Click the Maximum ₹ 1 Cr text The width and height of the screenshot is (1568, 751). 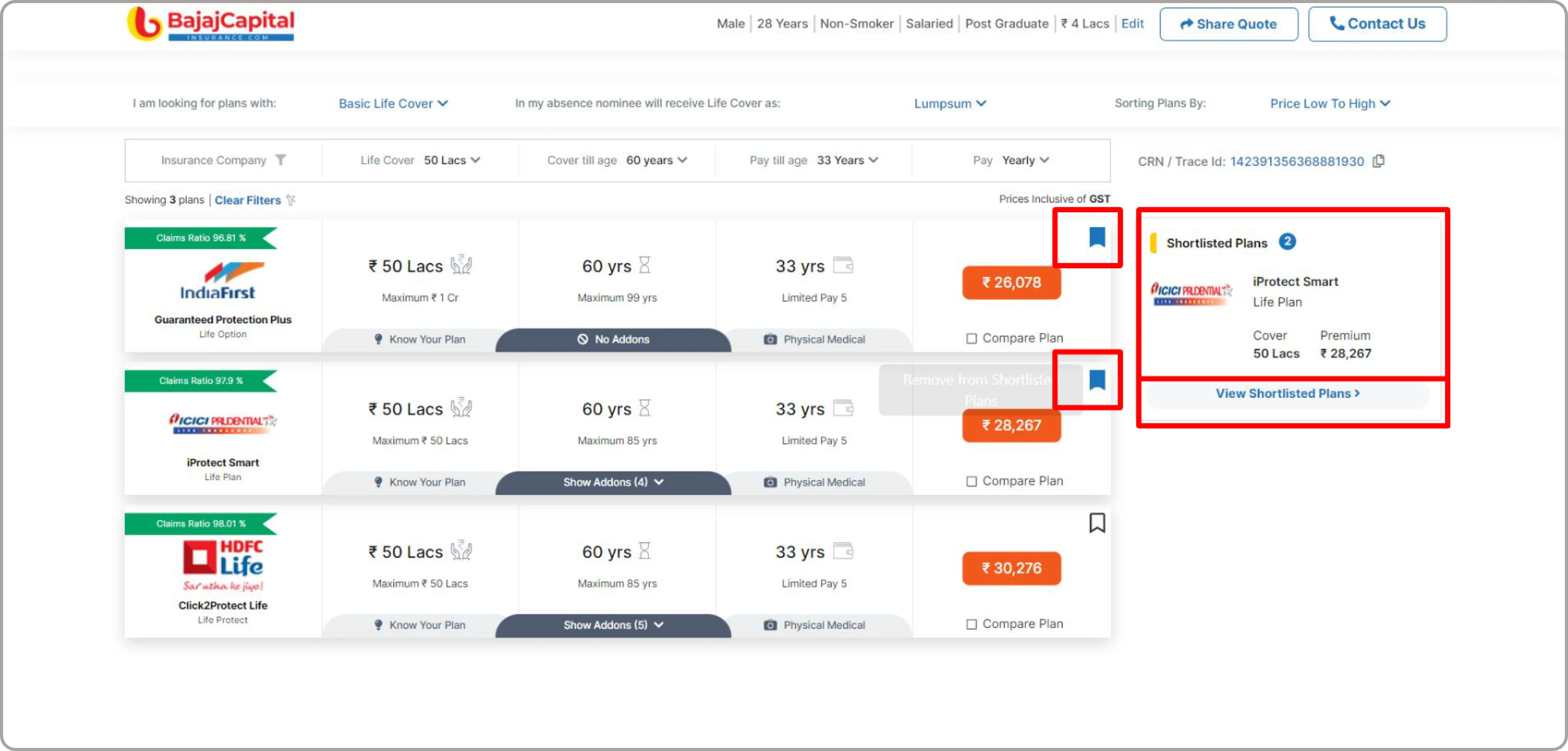click(x=420, y=298)
